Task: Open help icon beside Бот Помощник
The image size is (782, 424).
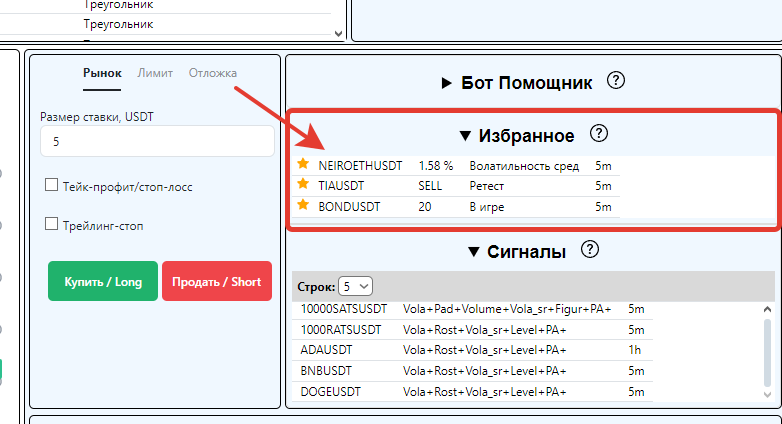Action: [x=616, y=81]
